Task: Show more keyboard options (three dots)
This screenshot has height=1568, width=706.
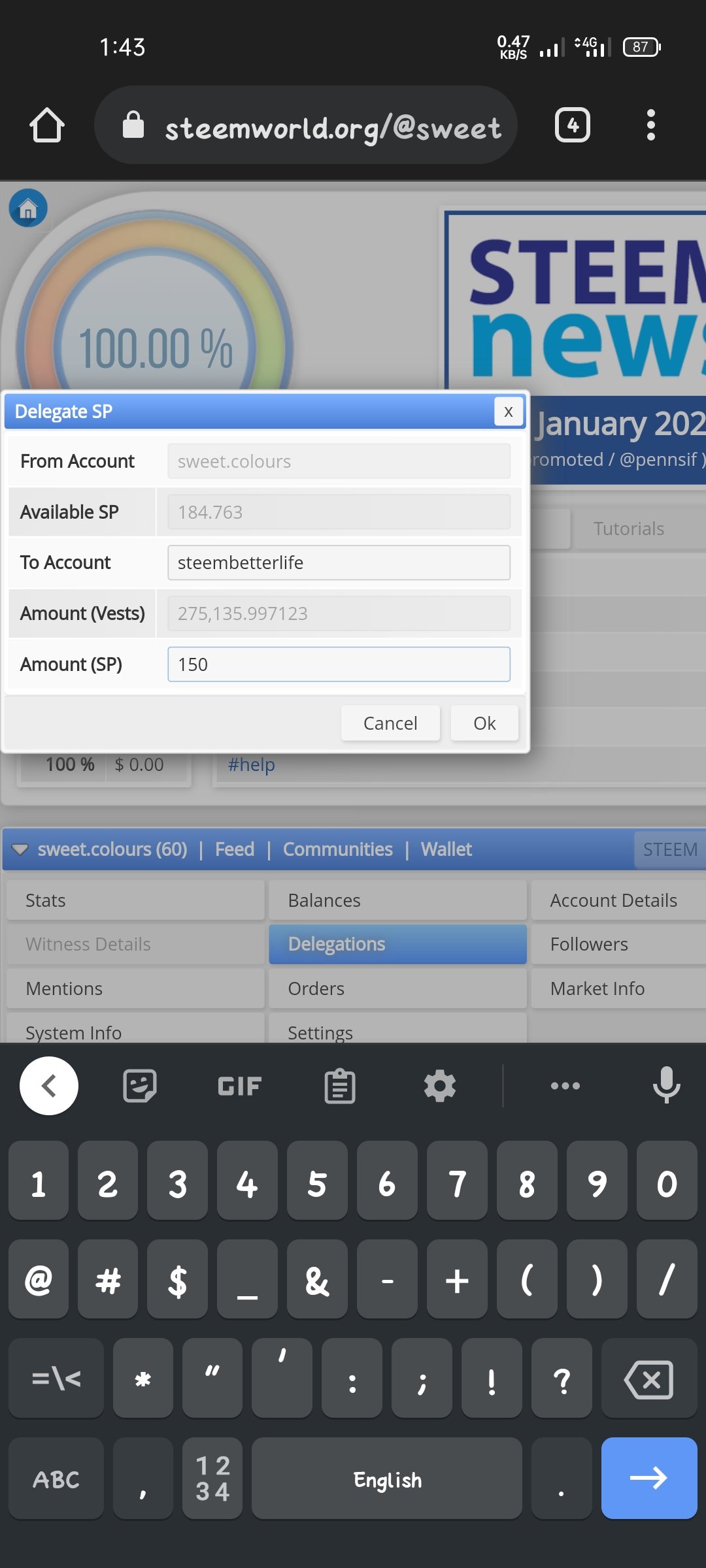Action: 565,1086
